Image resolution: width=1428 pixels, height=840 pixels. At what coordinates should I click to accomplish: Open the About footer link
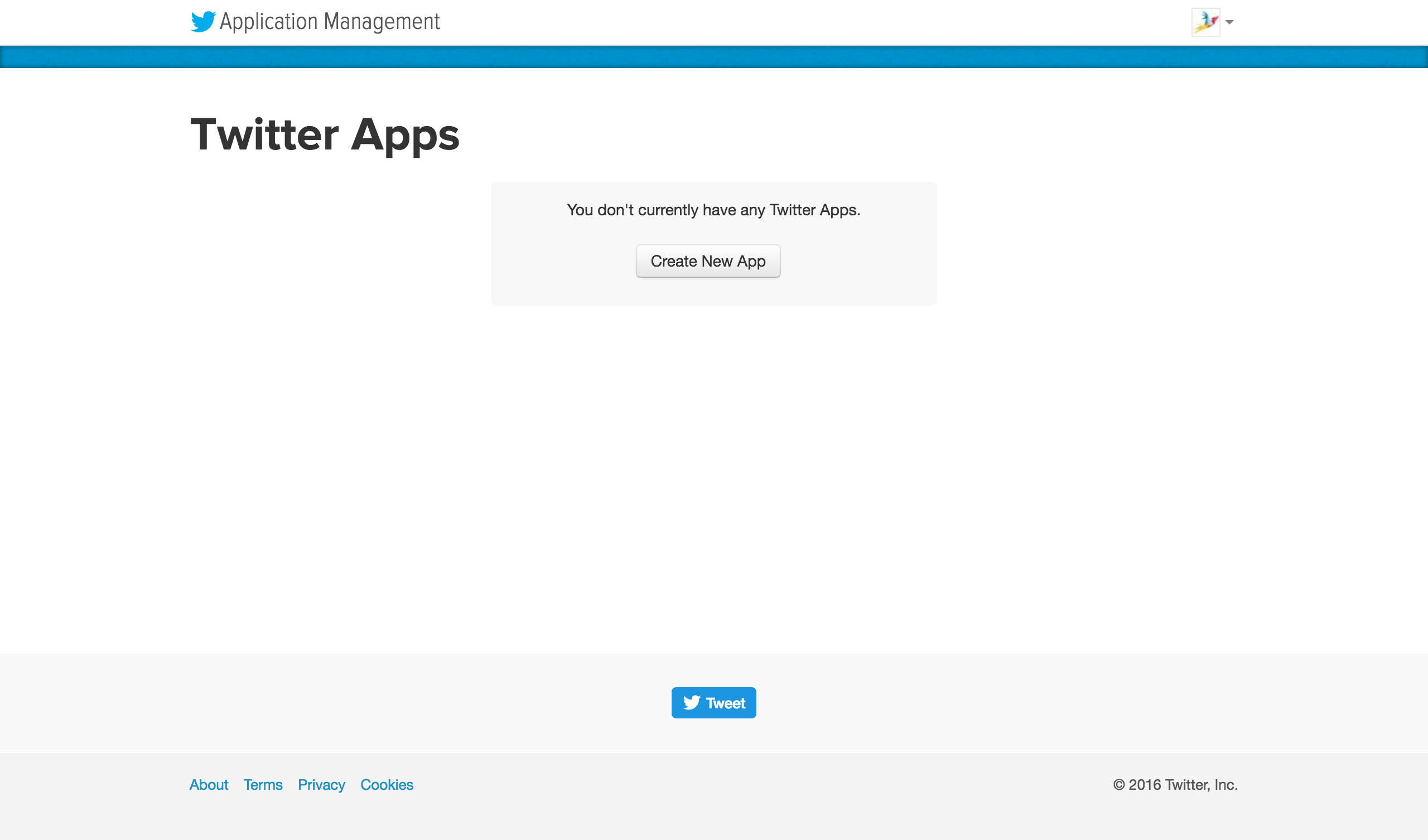[x=209, y=784]
